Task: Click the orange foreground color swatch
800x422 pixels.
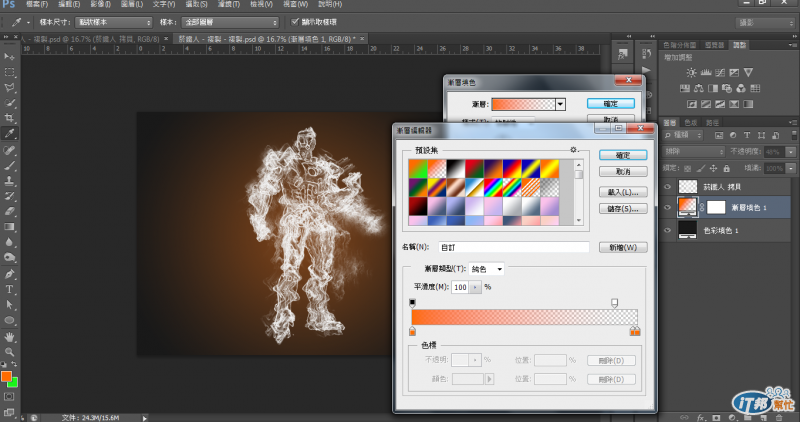Action: (6, 377)
